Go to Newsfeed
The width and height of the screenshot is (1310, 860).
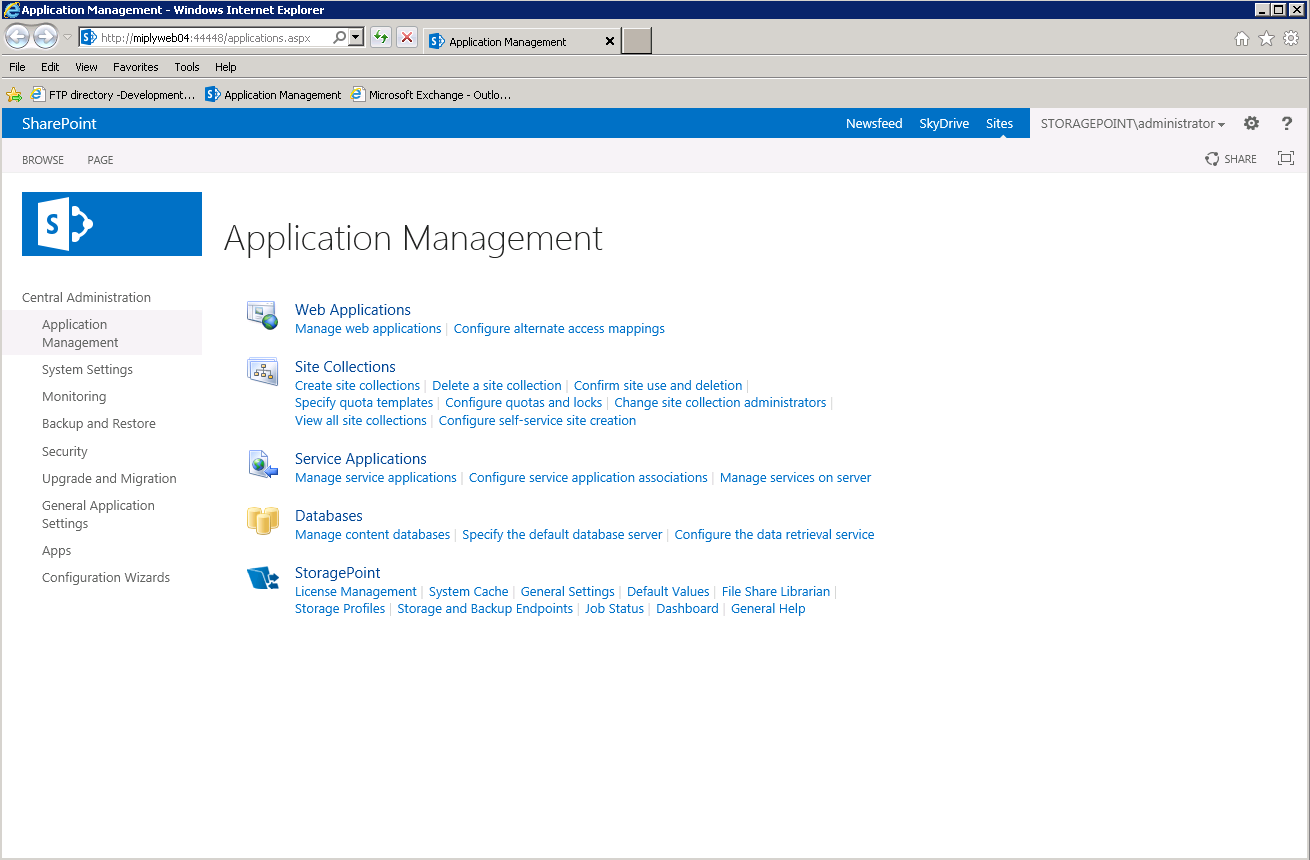click(874, 124)
